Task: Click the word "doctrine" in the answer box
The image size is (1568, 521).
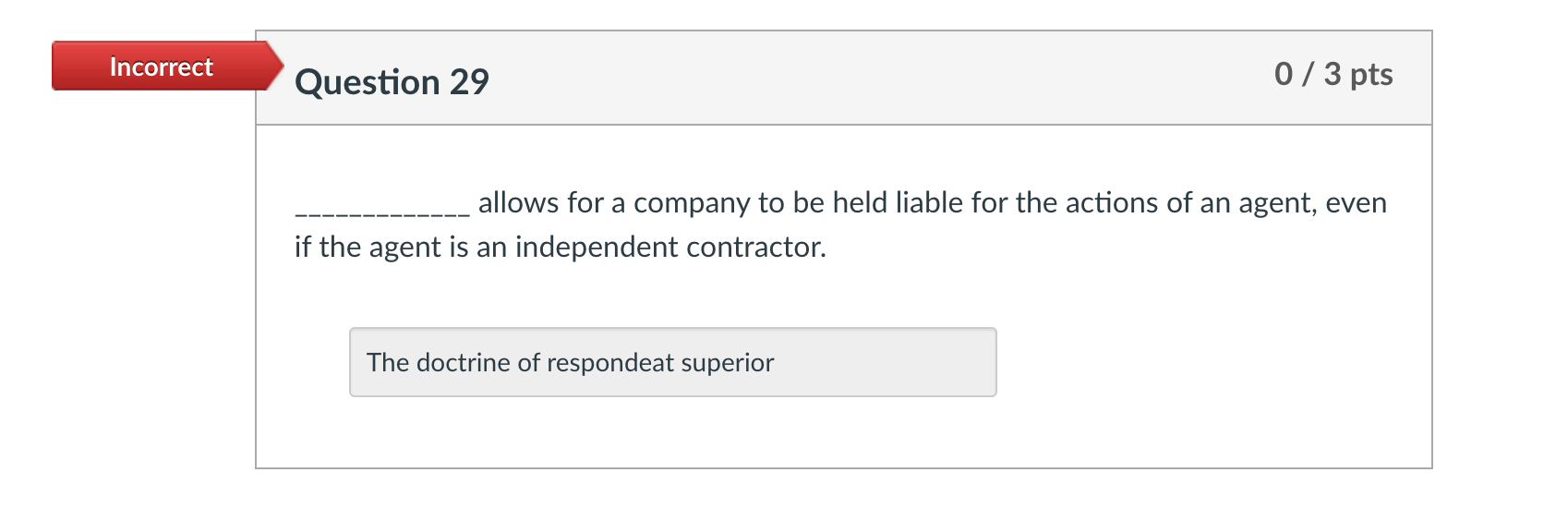Action: coord(464,363)
